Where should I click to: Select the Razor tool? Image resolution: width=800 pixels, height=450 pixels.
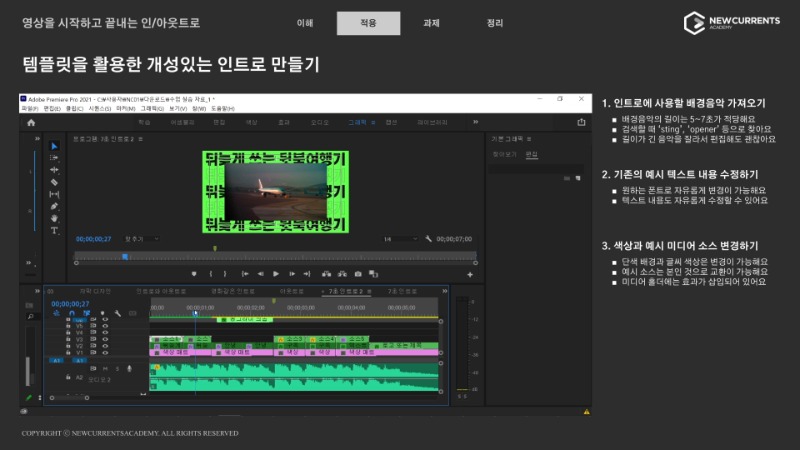pyautogui.click(x=55, y=182)
